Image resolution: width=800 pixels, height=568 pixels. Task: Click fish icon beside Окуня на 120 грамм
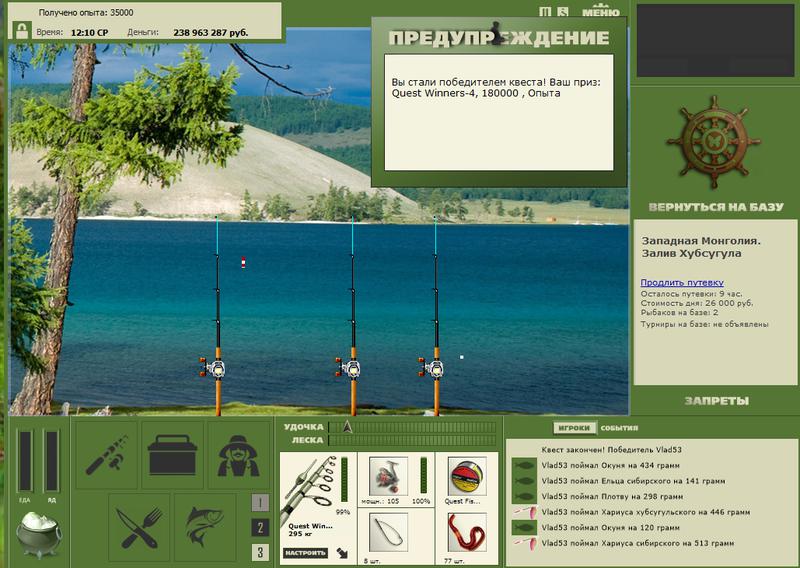tap(524, 528)
